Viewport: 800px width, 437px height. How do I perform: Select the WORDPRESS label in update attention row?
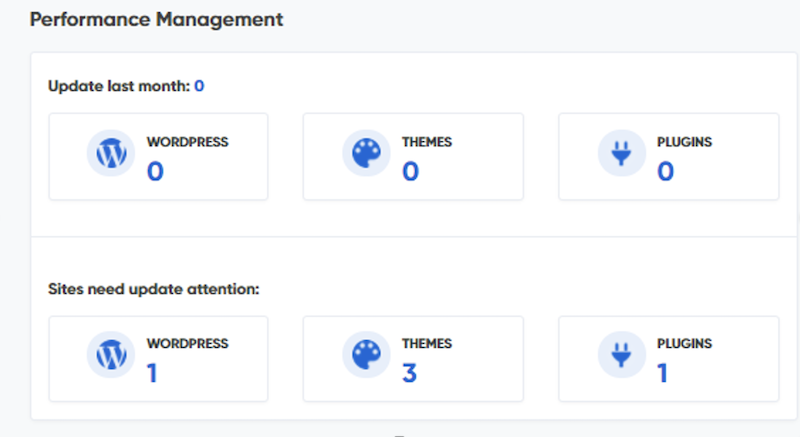pos(188,343)
